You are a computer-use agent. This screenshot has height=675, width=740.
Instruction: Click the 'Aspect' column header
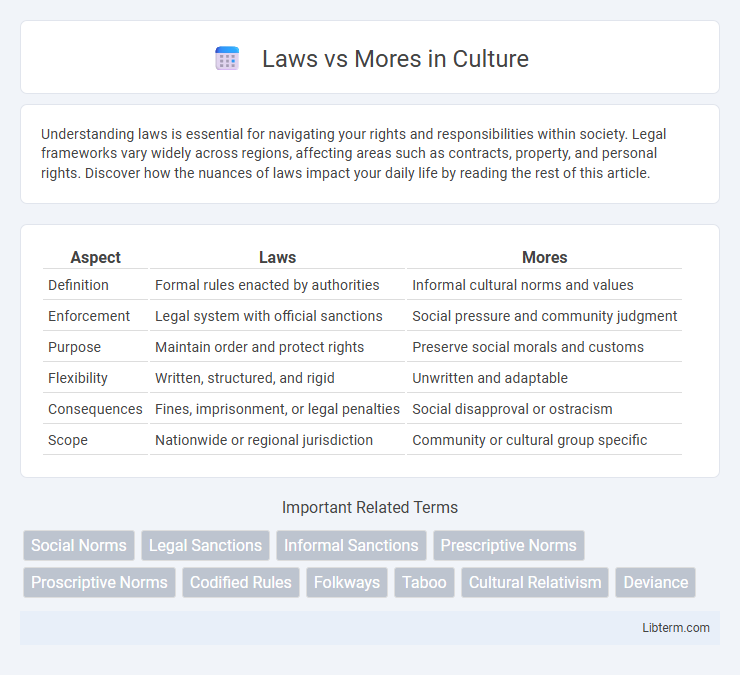point(95,257)
